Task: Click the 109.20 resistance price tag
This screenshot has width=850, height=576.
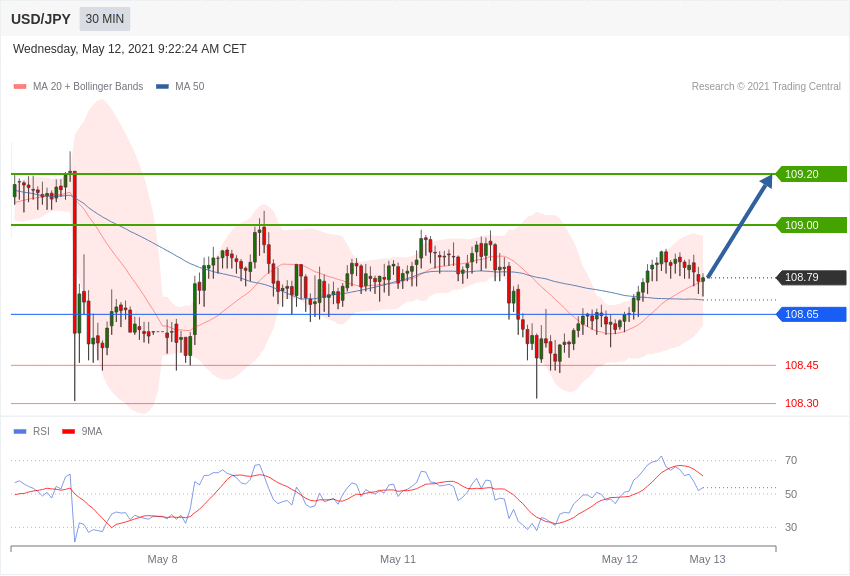Action: (x=812, y=174)
